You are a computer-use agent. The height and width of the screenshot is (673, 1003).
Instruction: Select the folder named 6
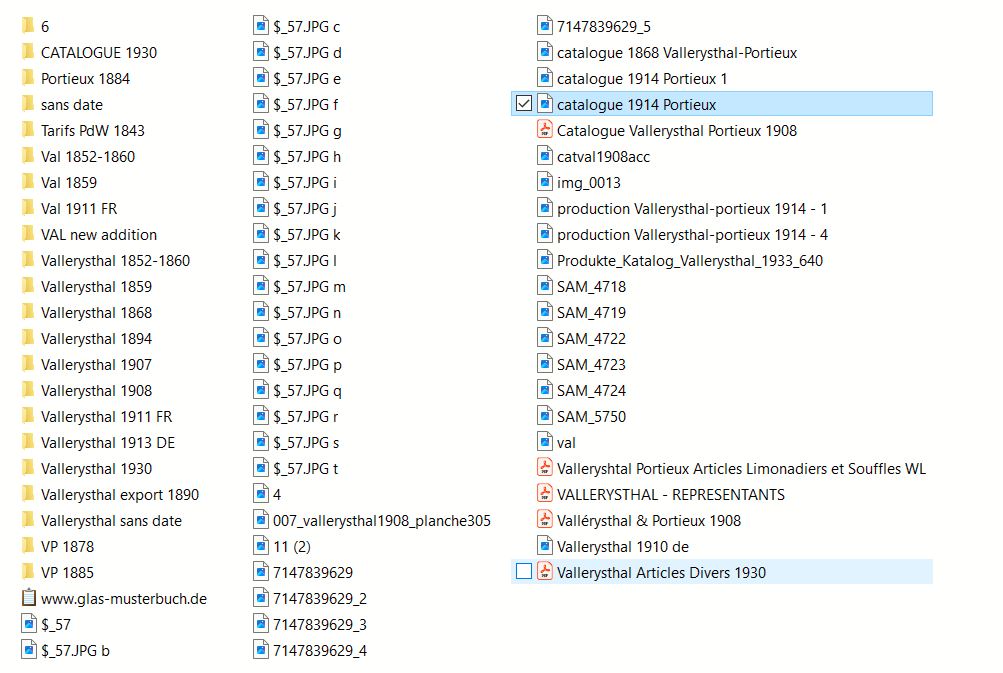(x=35, y=26)
